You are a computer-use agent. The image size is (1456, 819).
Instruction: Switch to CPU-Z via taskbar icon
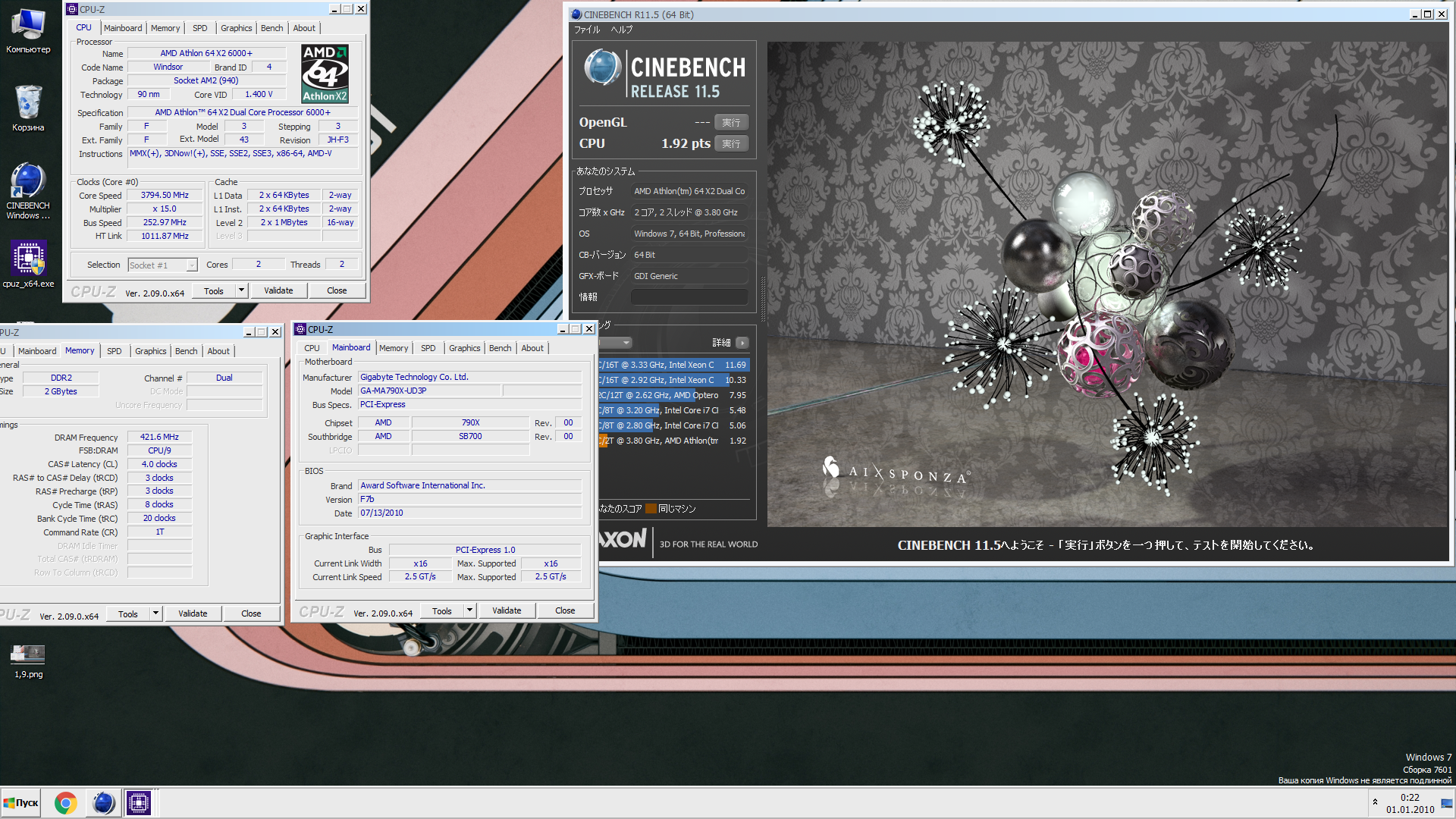139,803
